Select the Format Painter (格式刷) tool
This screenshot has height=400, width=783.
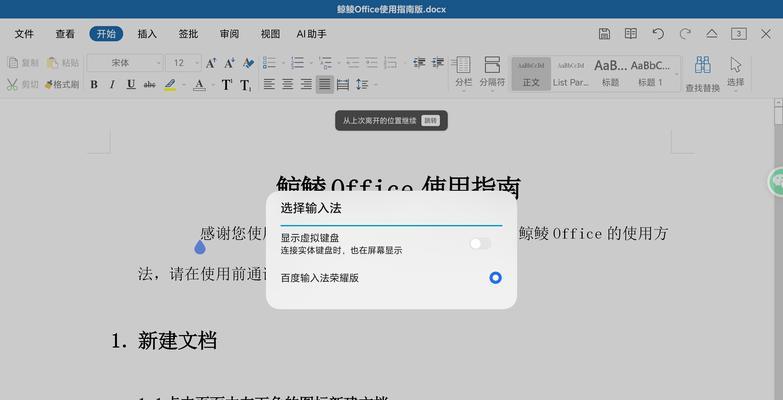point(61,84)
